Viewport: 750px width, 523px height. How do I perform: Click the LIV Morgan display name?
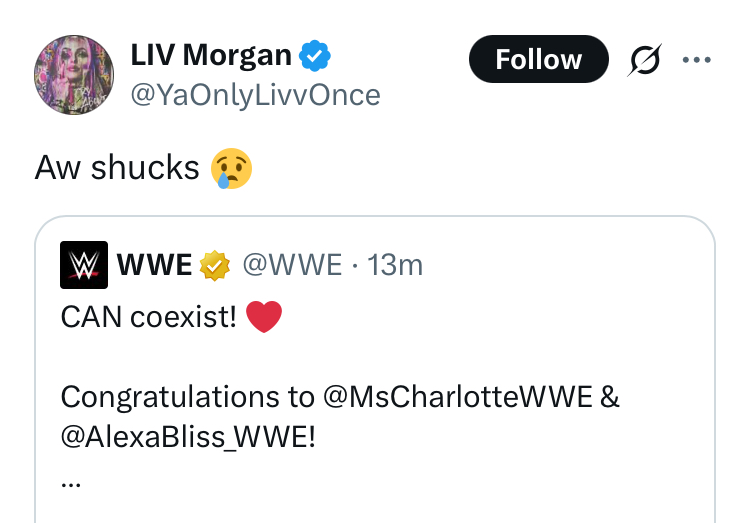point(211,56)
